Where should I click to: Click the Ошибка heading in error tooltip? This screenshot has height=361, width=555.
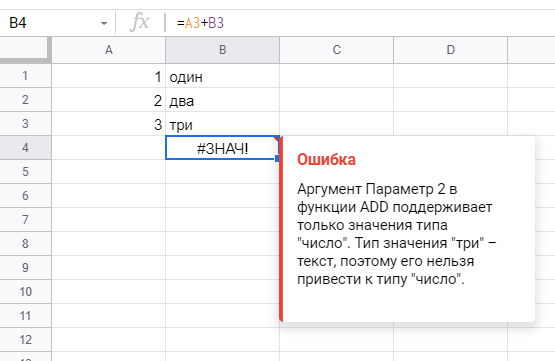(x=326, y=160)
